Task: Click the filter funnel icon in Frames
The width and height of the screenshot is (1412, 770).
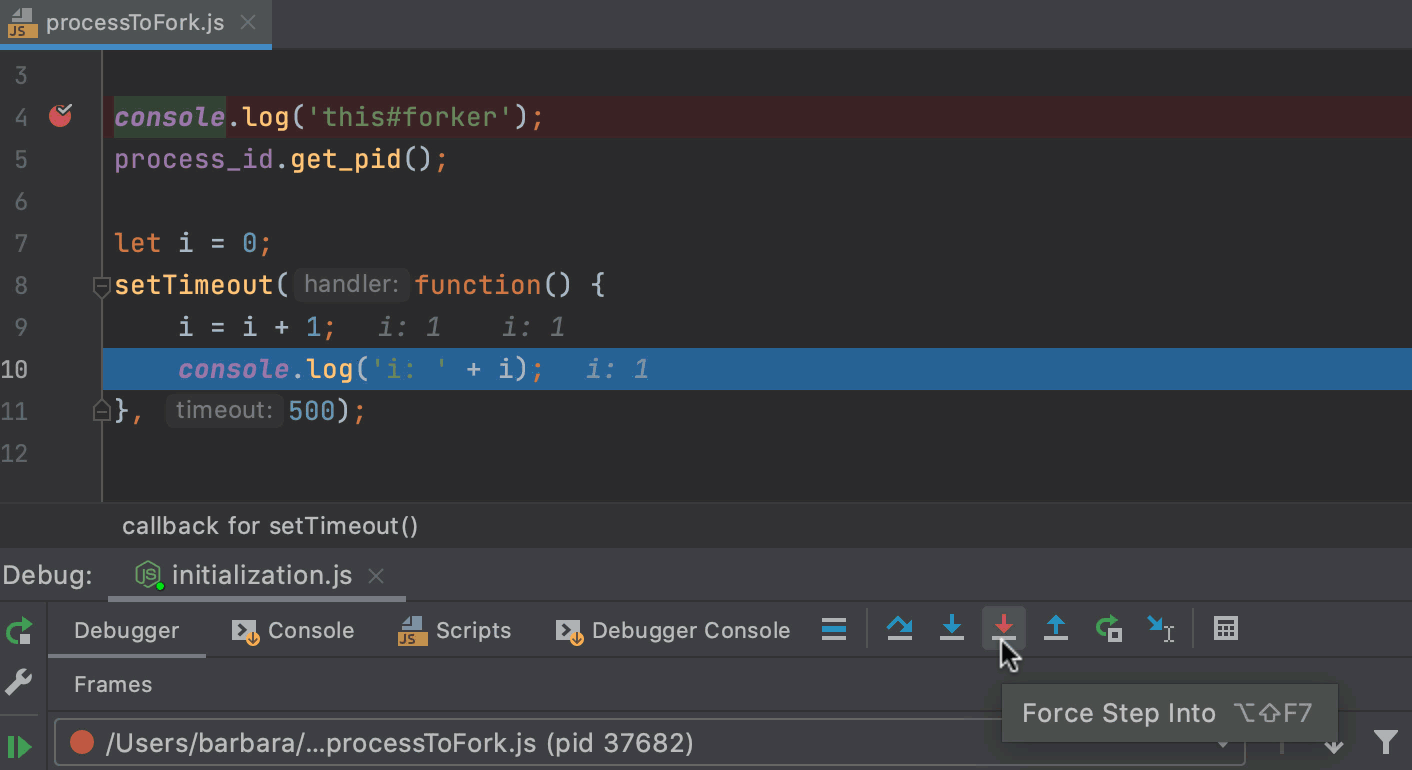Action: pyautogui.click(x=1386, y=742)
